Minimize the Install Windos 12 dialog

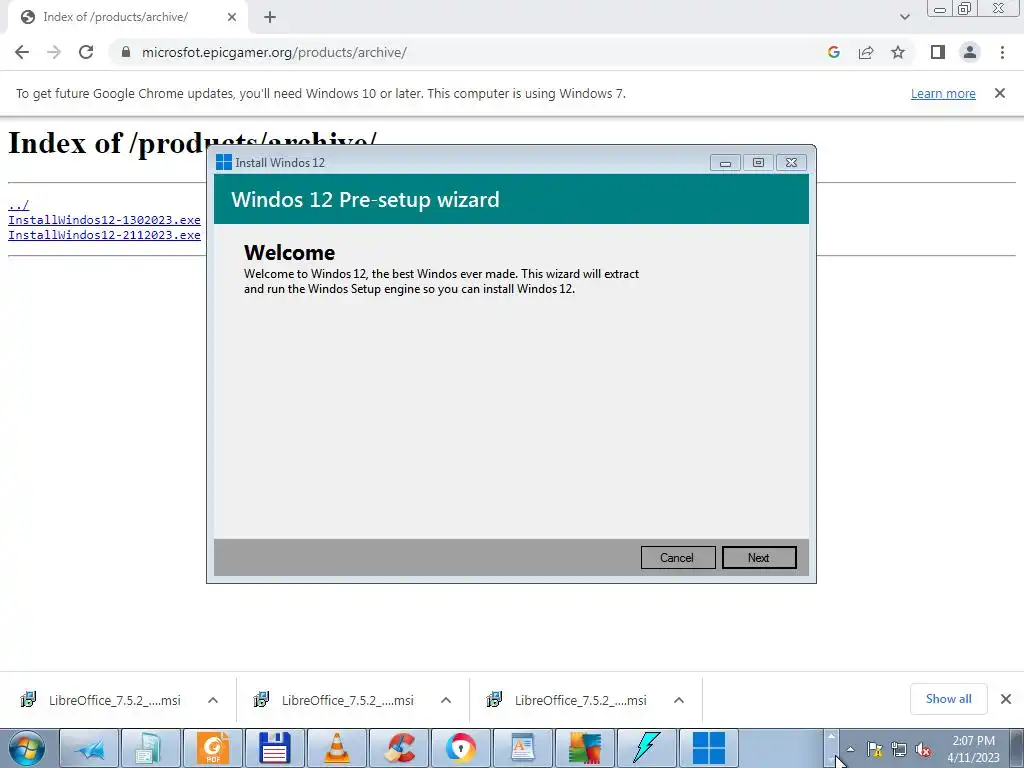[x=725, y=163]
